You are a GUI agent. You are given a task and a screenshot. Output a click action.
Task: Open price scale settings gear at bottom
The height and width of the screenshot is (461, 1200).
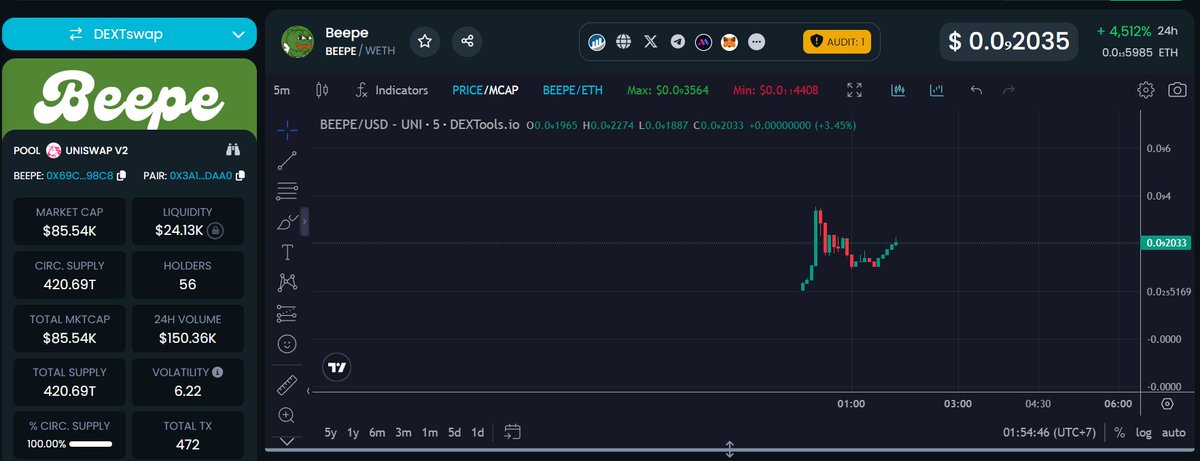[1167, 404]
